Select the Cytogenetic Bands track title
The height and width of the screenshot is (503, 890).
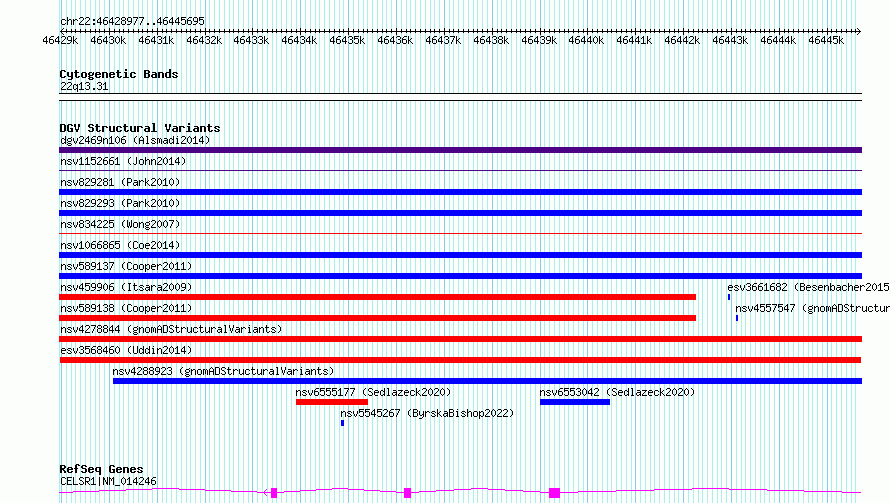[119, 74]
